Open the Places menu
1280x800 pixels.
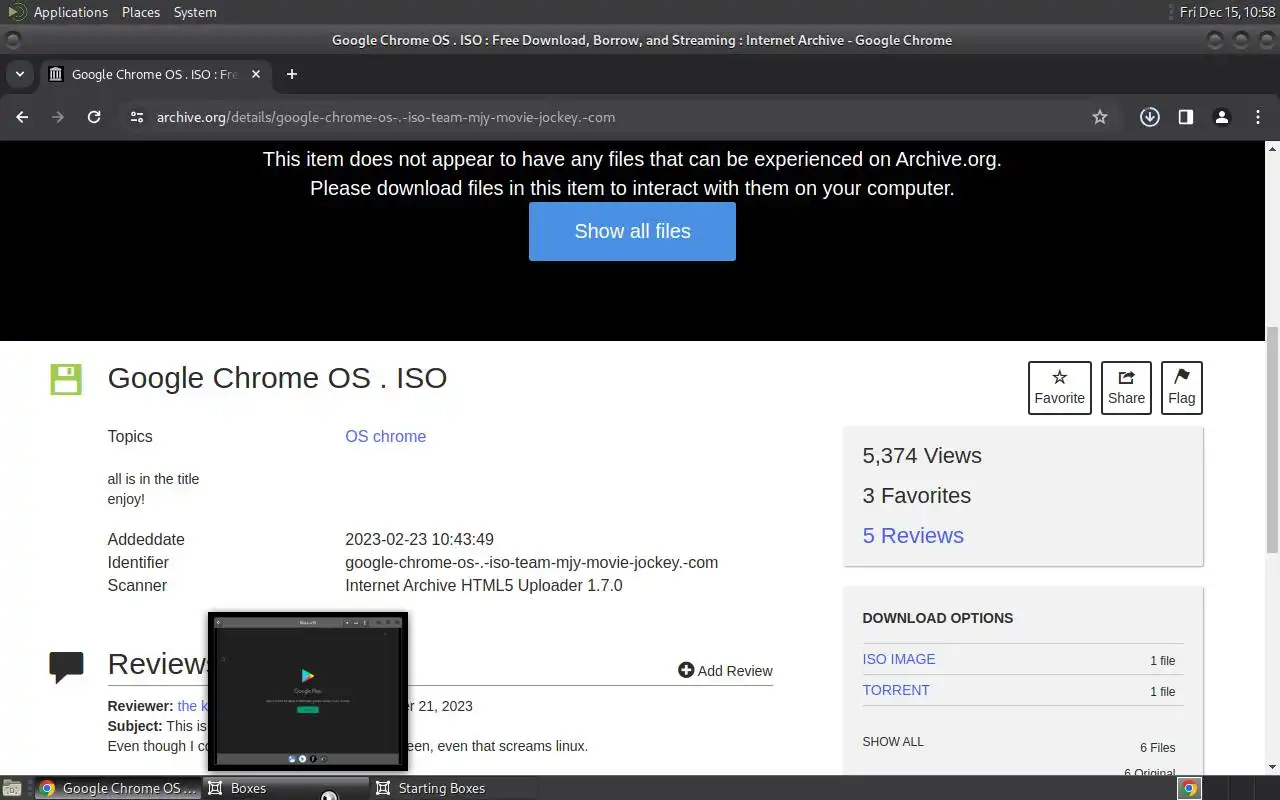pyautogui.click(x=141, y=12)
